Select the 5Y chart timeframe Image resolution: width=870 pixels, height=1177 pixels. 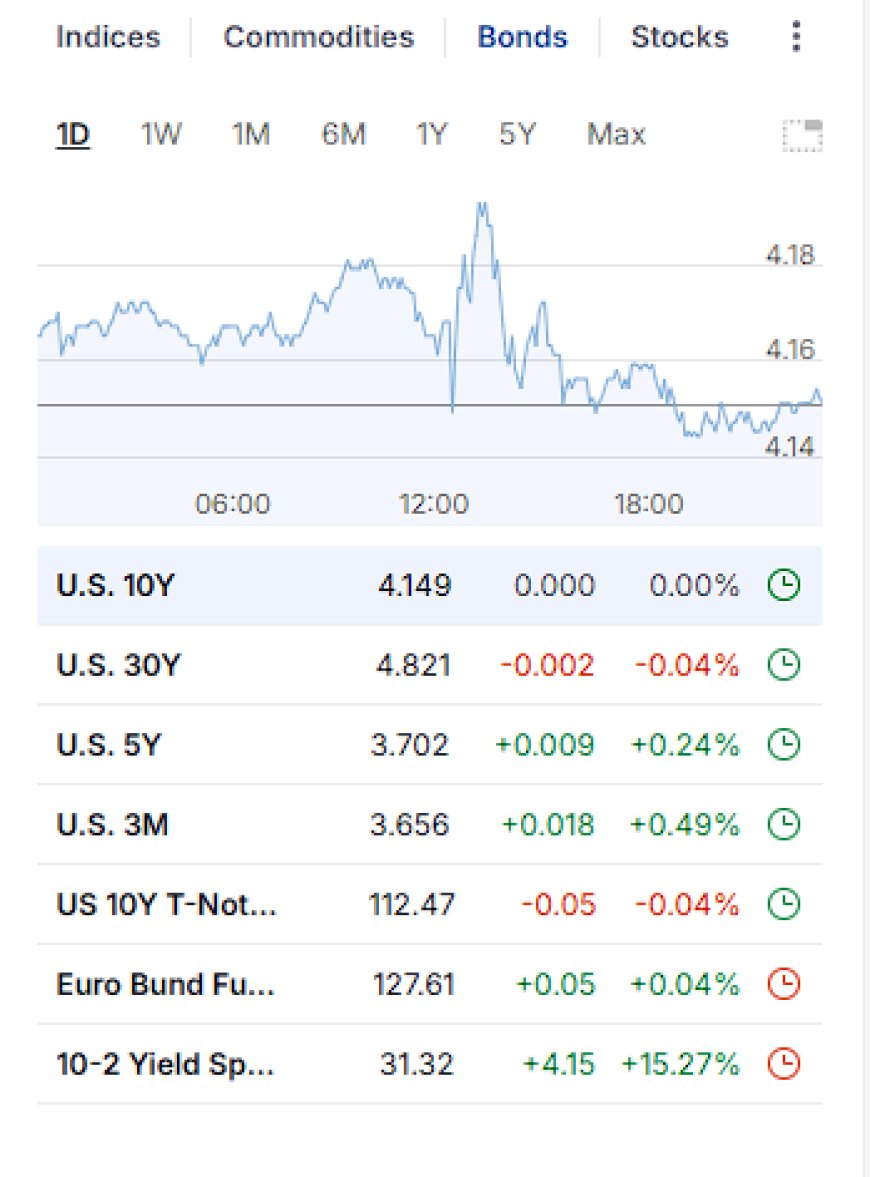click(517, 134)
